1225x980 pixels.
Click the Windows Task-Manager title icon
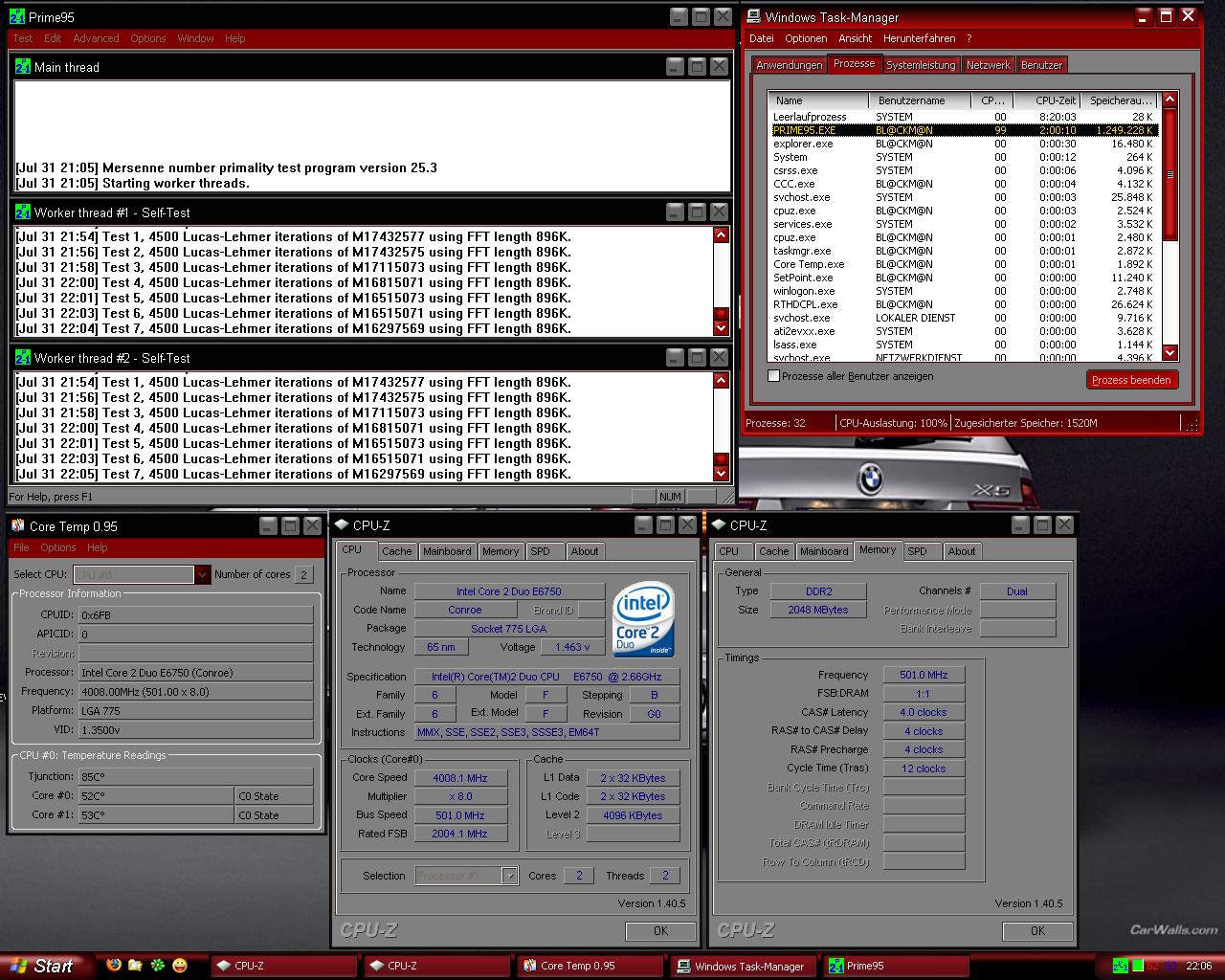coord(753,16)
